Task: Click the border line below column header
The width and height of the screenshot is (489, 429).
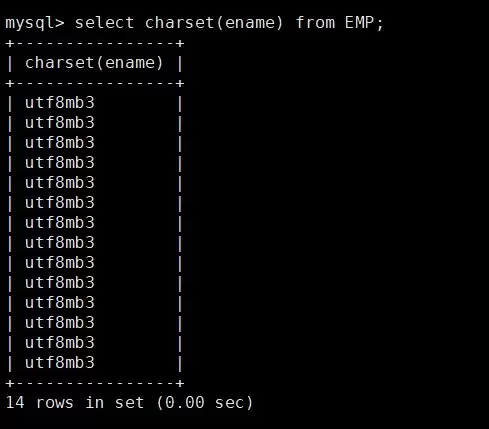Action: (95, 83)
